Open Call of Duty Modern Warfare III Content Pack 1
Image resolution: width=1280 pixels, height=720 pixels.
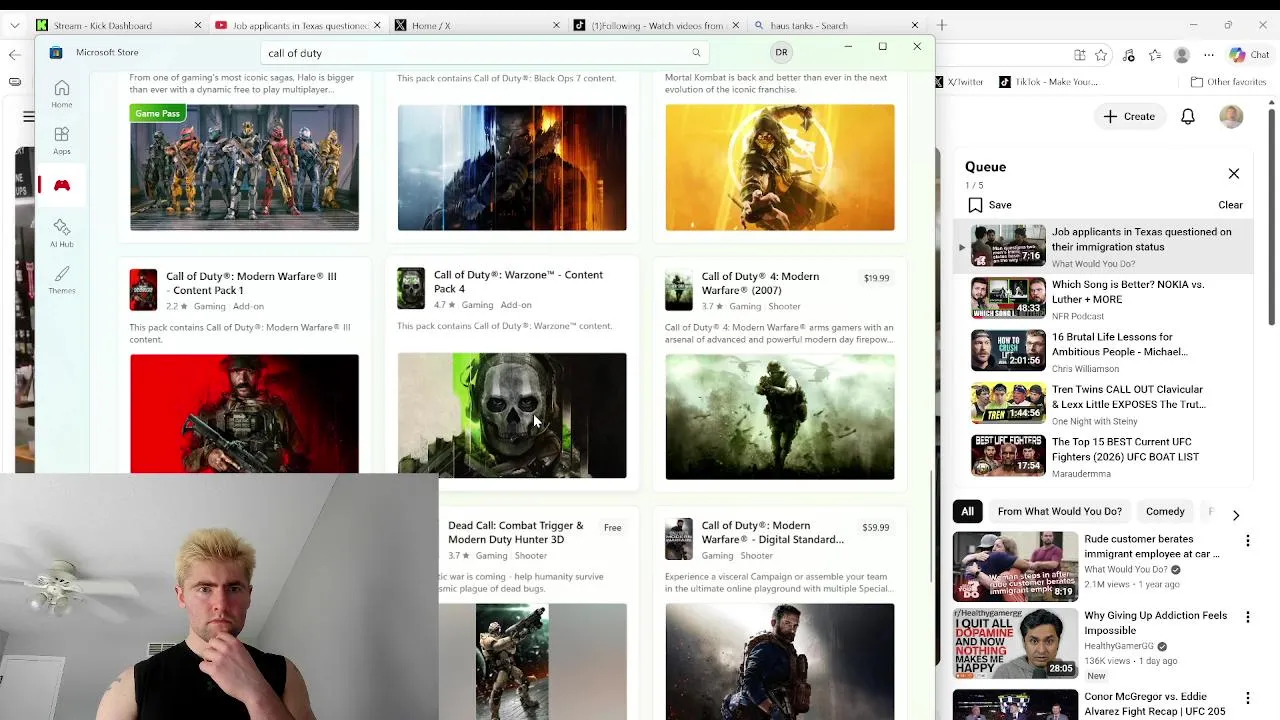tap(251, 283)
